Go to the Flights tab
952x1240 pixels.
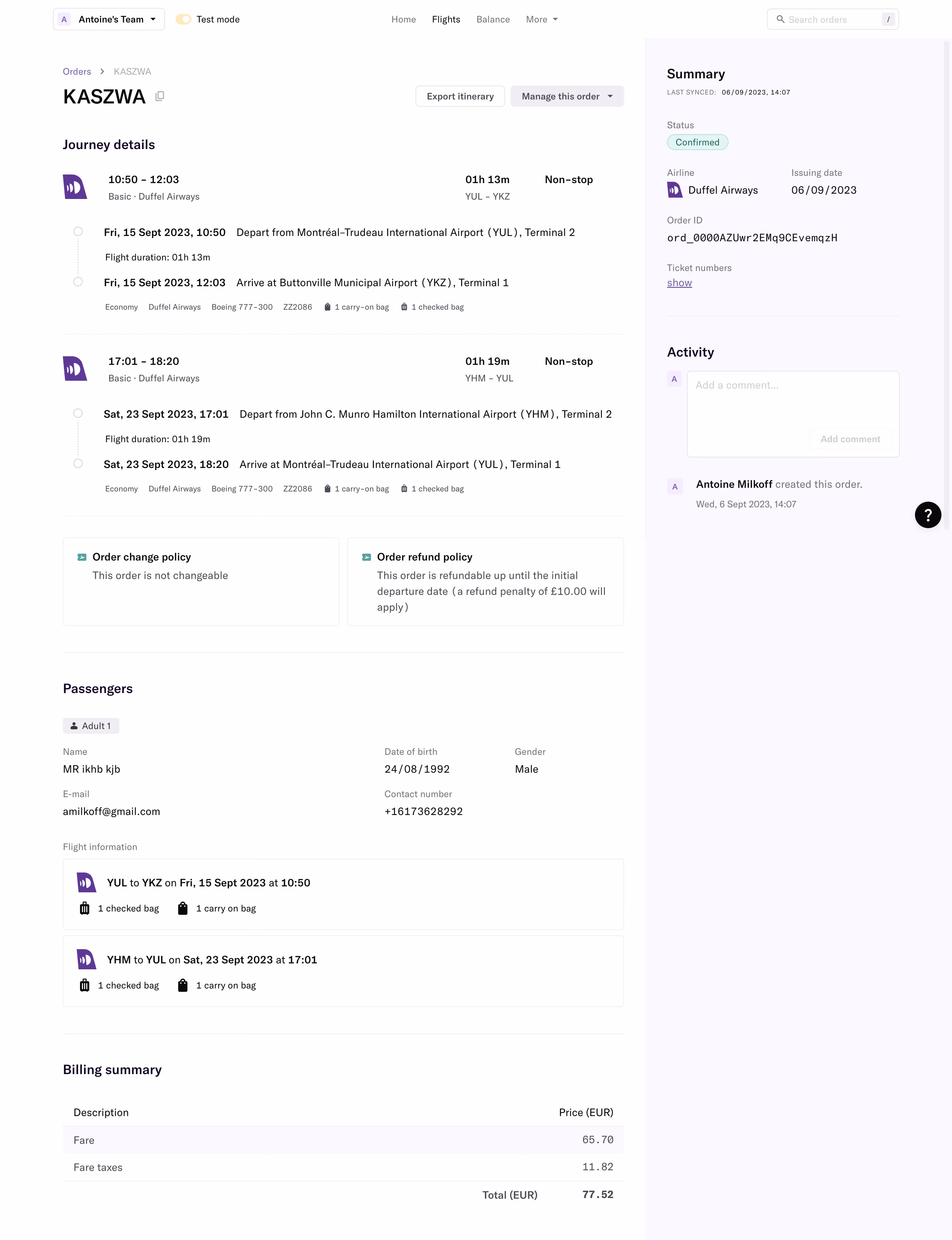(446, 19)
